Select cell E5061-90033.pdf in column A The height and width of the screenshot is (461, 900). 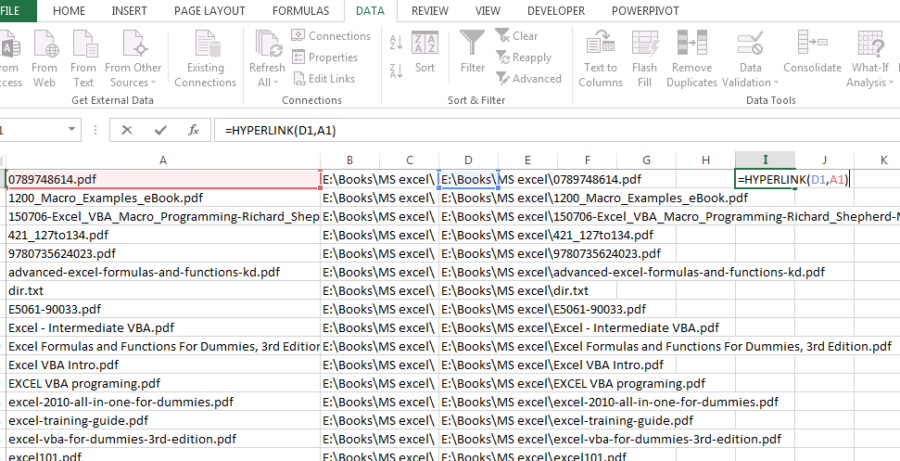(x=163, y=309)
